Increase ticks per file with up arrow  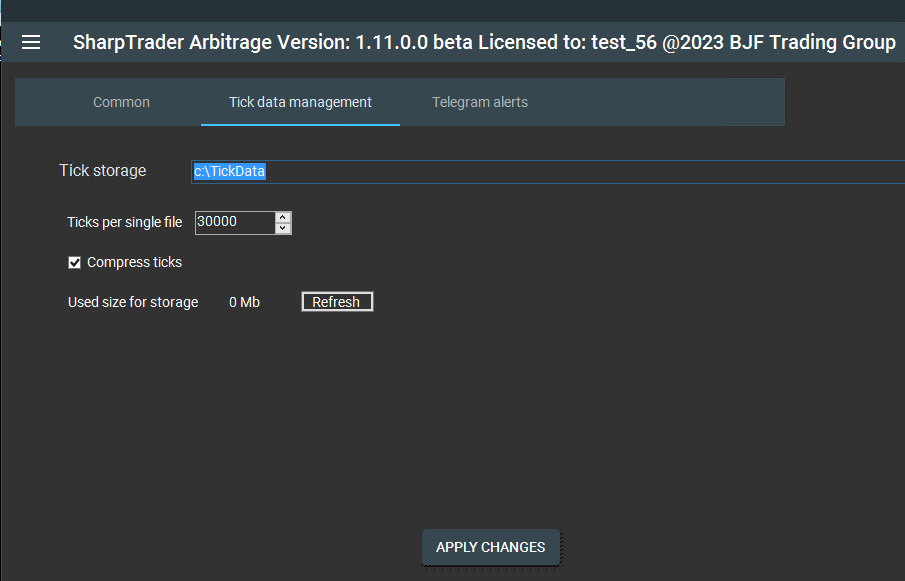(283, 217)
